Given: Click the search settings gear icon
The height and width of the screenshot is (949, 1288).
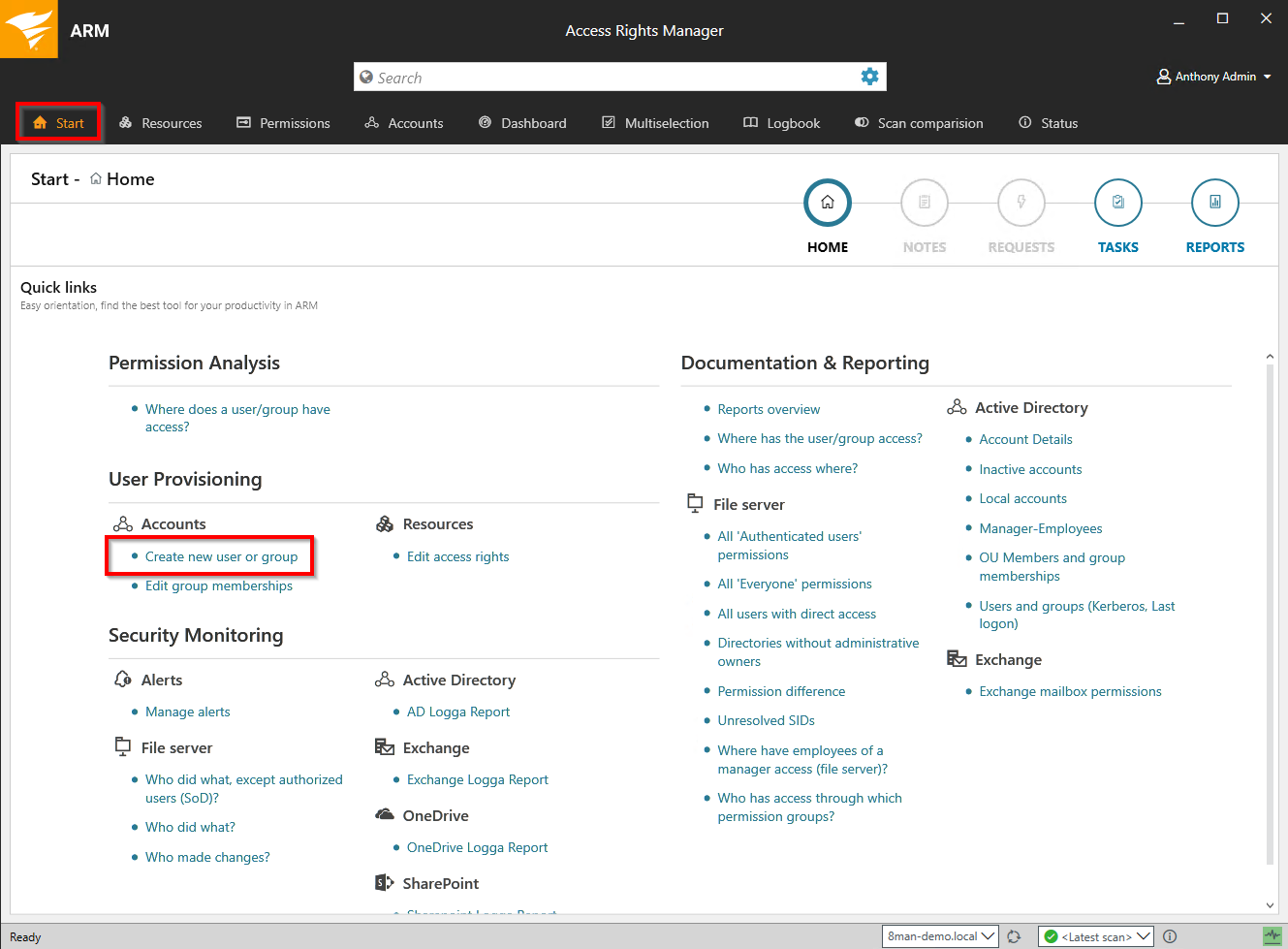Looking at the screenshot, I should tap(869, 77).
